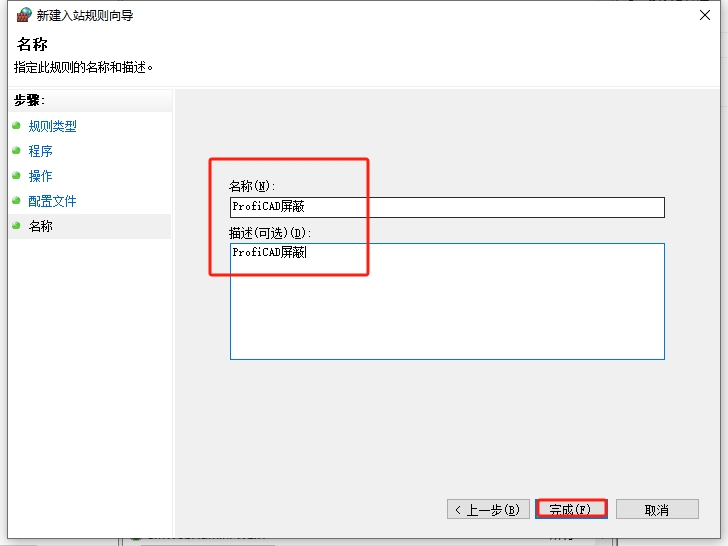Viewport: 728px width, 546px height.
Task: Click the green bullet beside 配置文件
Action: click(16, 201)
